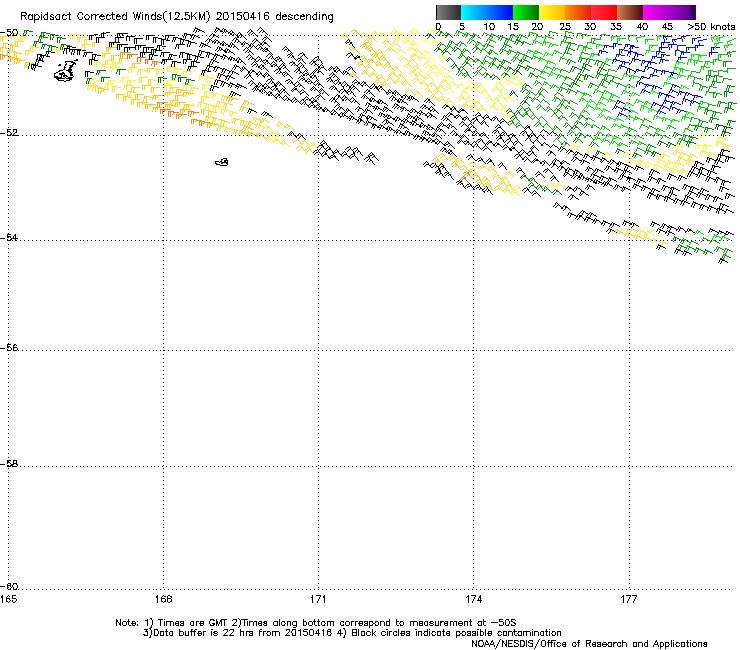Click the small island outline below latitude -52
This screenshot has height=650, width=740.
(222, 162)
